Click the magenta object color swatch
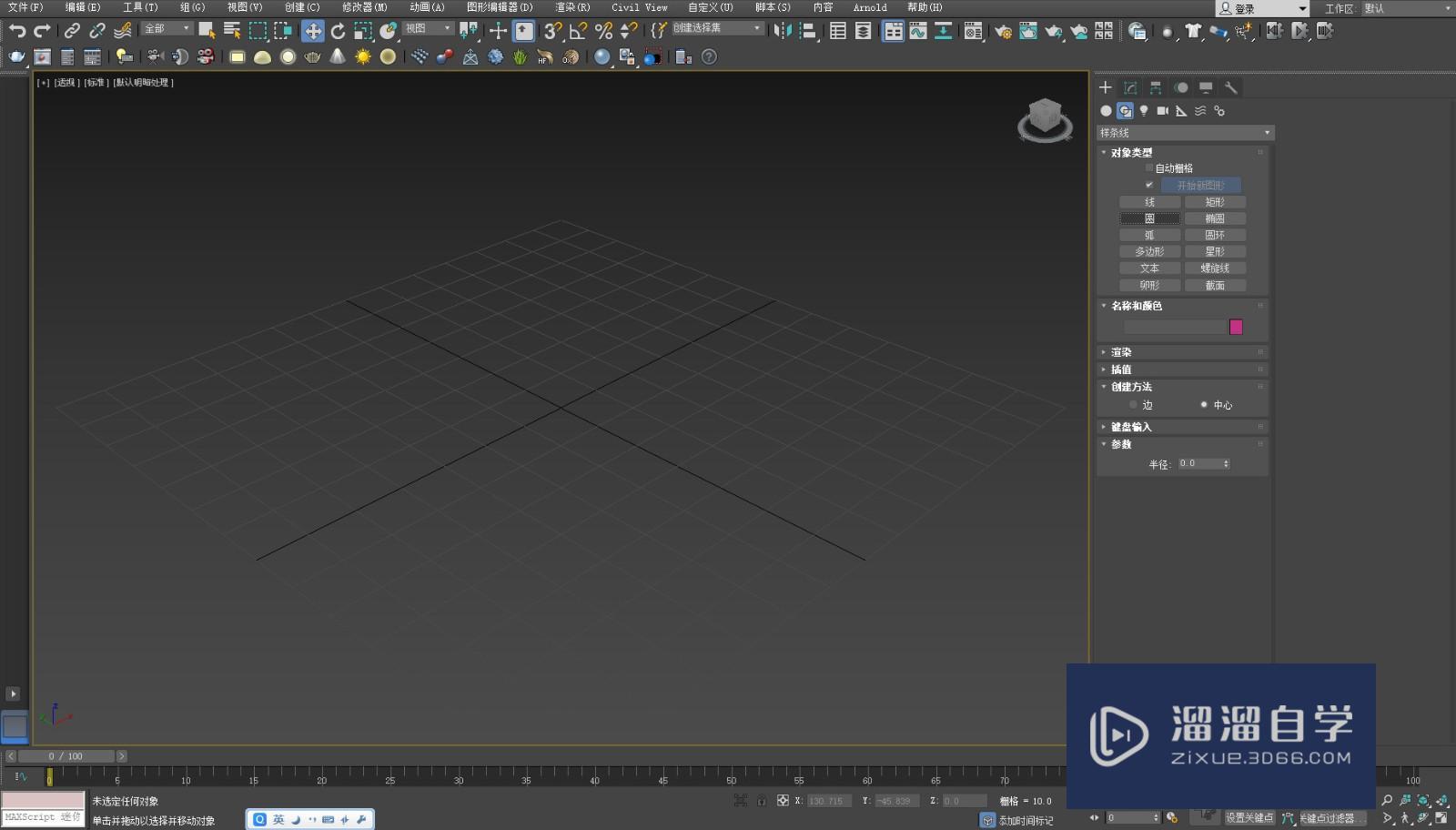1456x830 pixels. click(x=1236, y=327)
